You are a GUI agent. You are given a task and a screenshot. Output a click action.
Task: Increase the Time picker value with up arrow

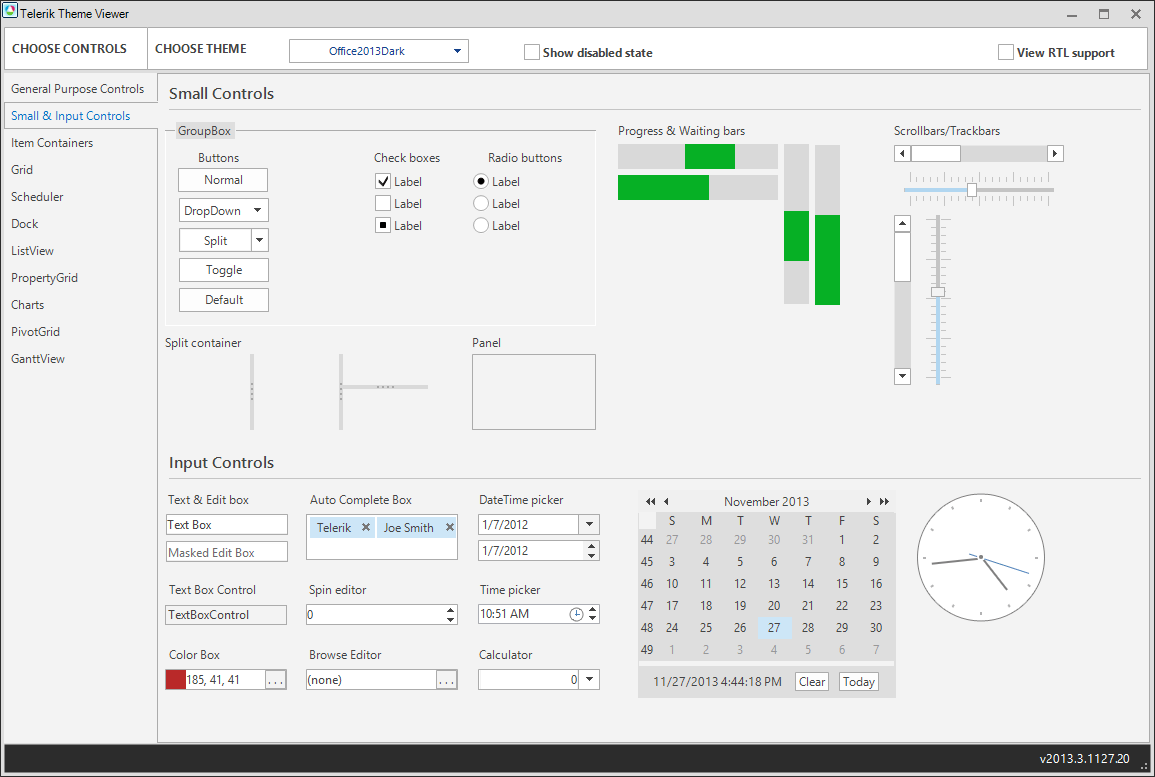[x=592, y=609]
